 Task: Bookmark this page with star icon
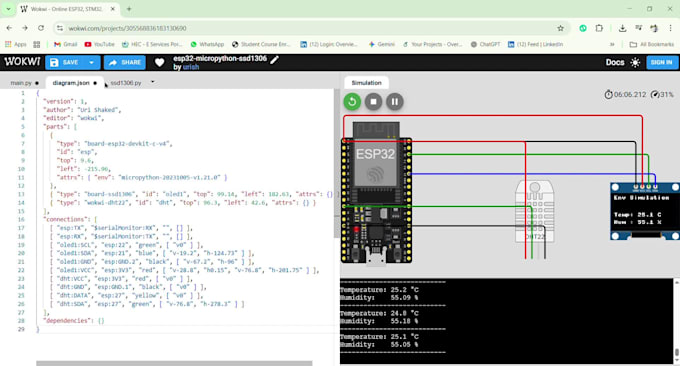560,28
